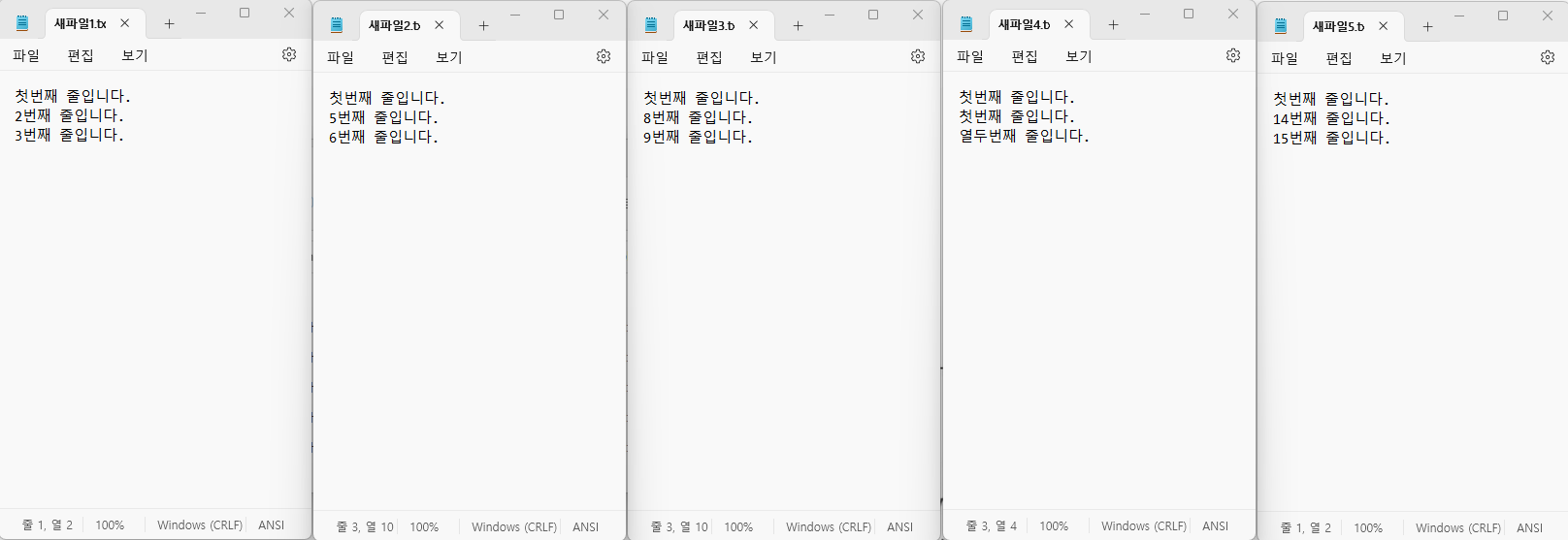Click ANSI encoding in 새파일5 status bar
Image resolution: width=1568 pixels, height=540 pixels.
1529,527
